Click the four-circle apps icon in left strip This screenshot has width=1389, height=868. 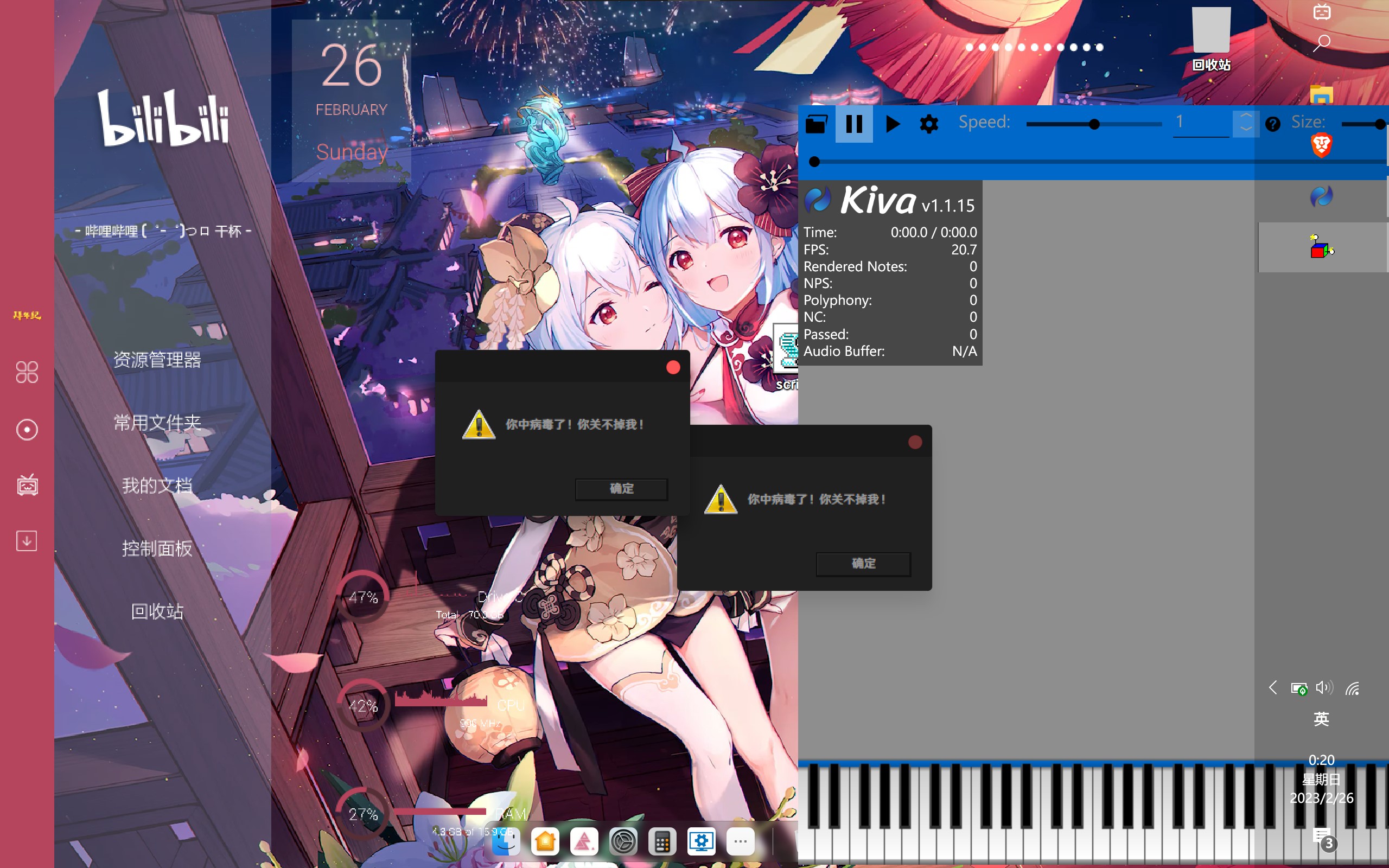(x=27, y=372)
